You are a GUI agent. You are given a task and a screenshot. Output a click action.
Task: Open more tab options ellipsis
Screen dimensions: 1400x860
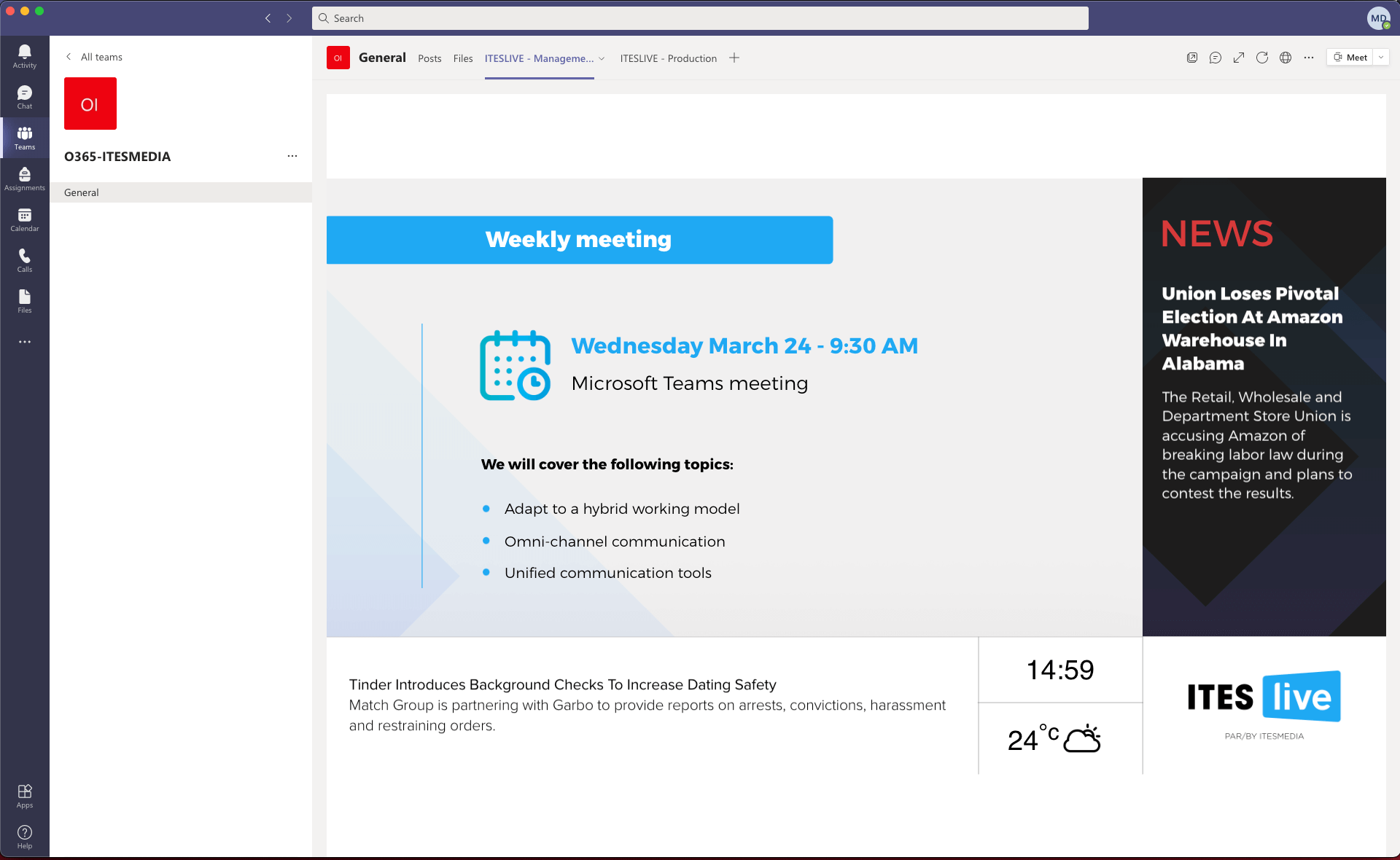[x=1309, y=58]
